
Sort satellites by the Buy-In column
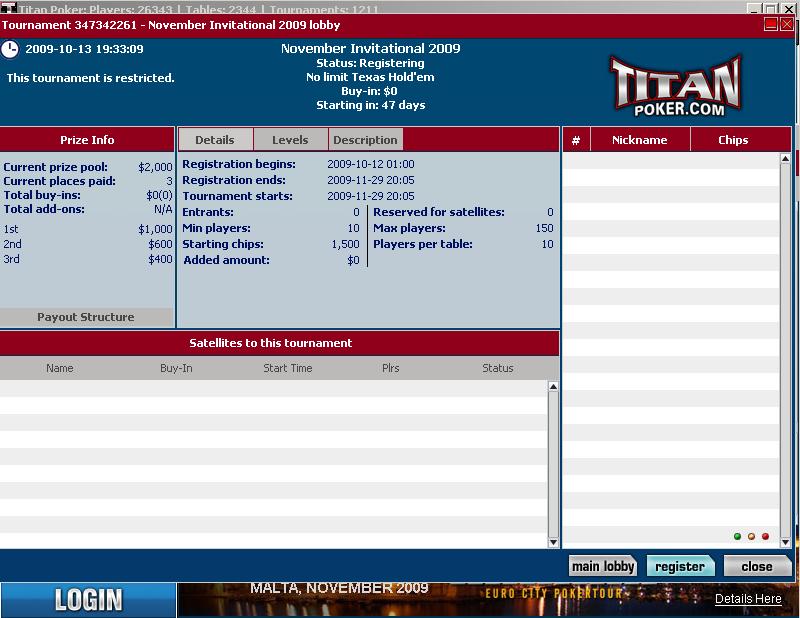[x=176, y=368]
